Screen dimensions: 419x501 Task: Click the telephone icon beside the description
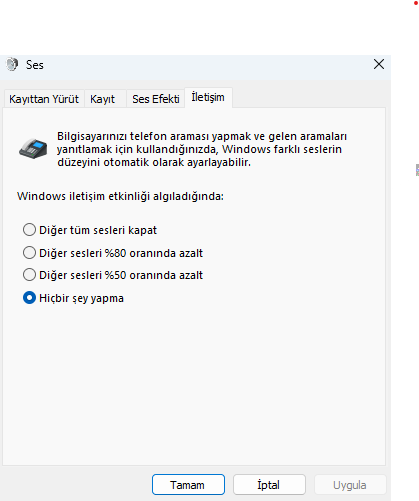(33, 148)
